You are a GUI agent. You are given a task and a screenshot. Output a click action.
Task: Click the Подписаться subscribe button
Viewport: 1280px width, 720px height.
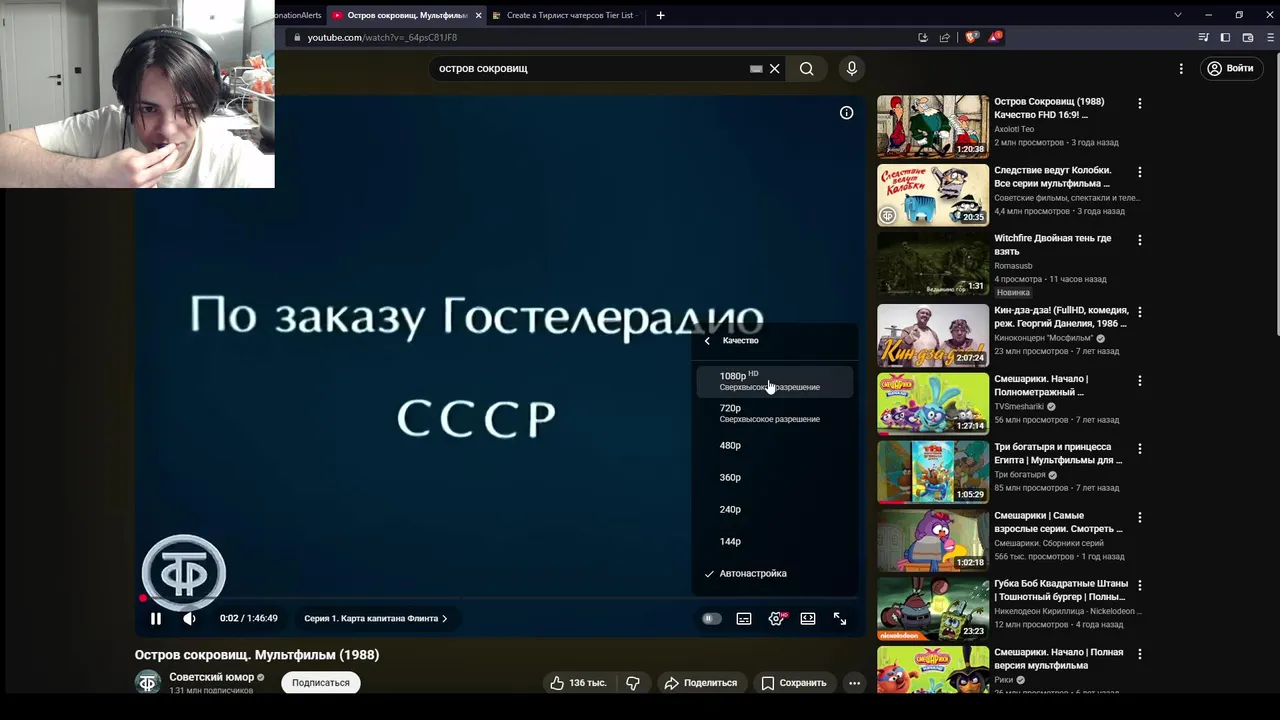[321, 683]
